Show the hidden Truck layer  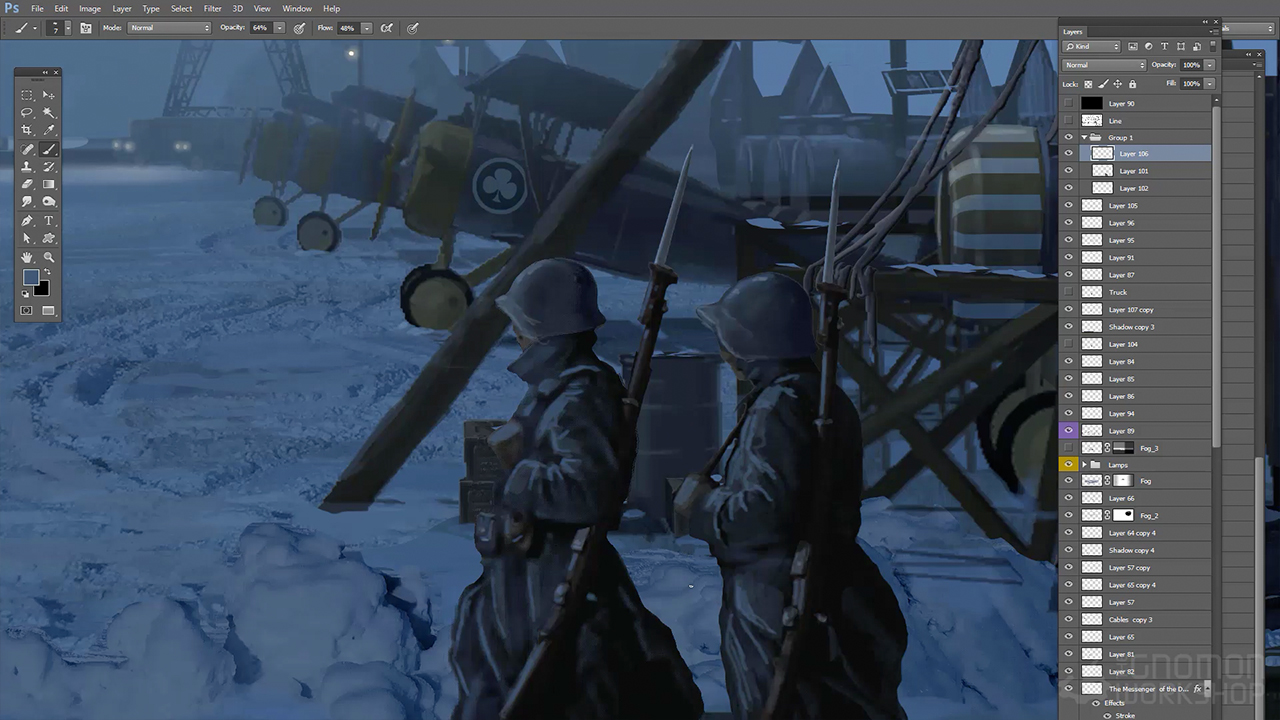(1068, 292)
